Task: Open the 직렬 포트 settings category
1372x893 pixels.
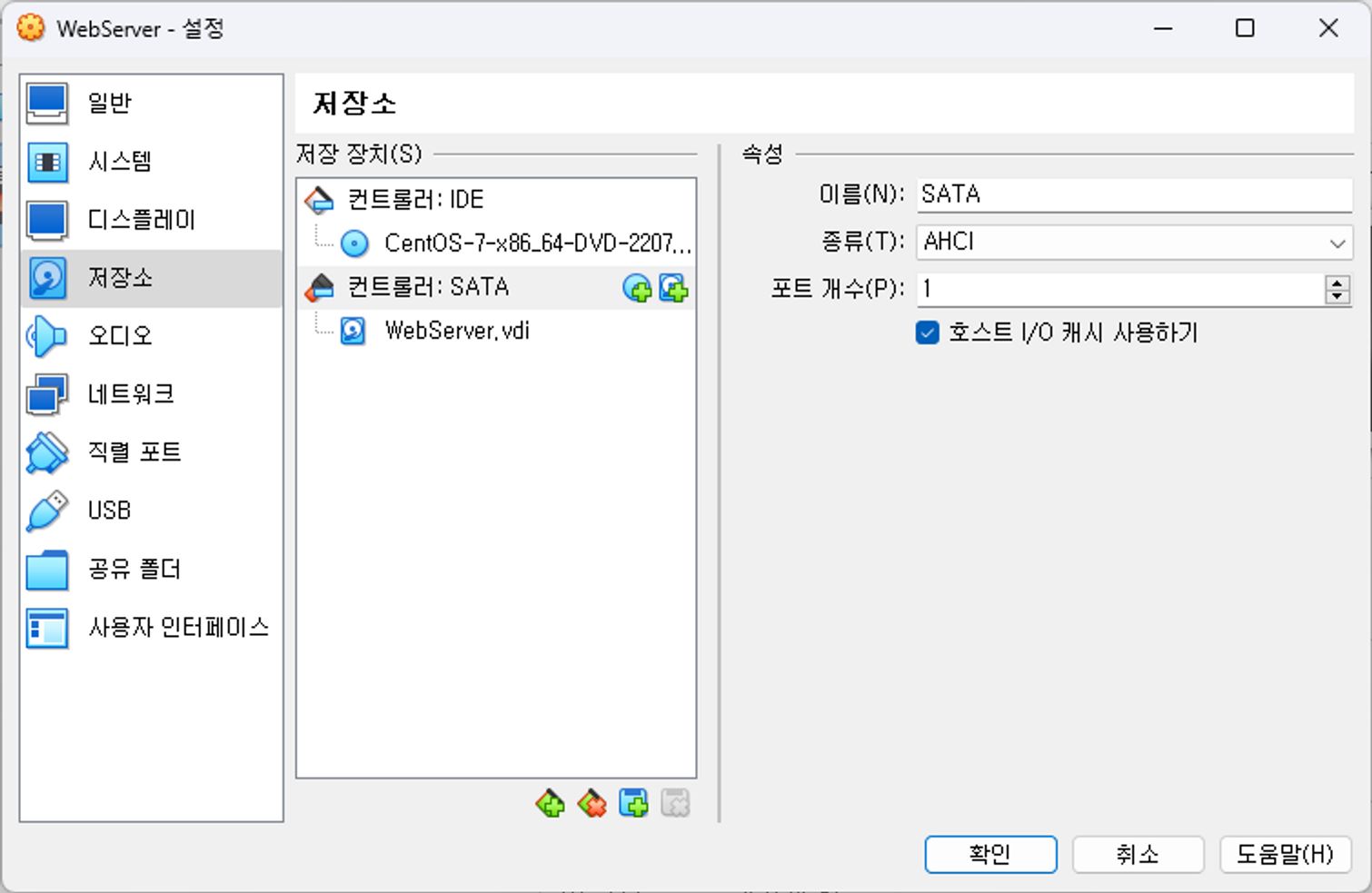Action: click(151, 452)
